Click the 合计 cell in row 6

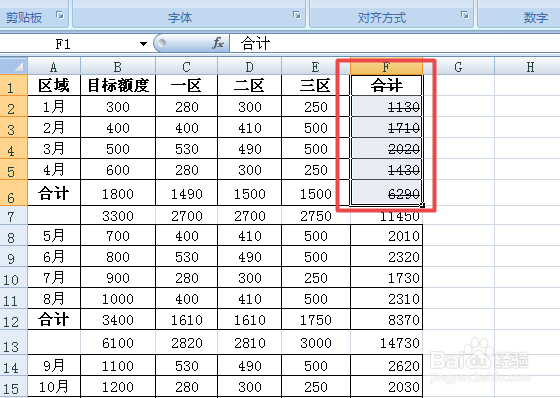54,193
